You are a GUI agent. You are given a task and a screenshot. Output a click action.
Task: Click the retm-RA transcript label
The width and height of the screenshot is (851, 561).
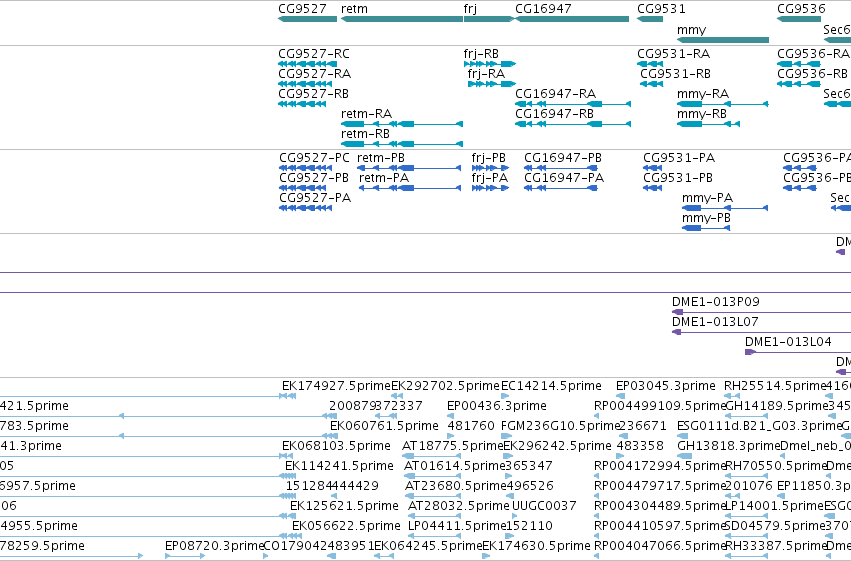[x=366, y=114]
